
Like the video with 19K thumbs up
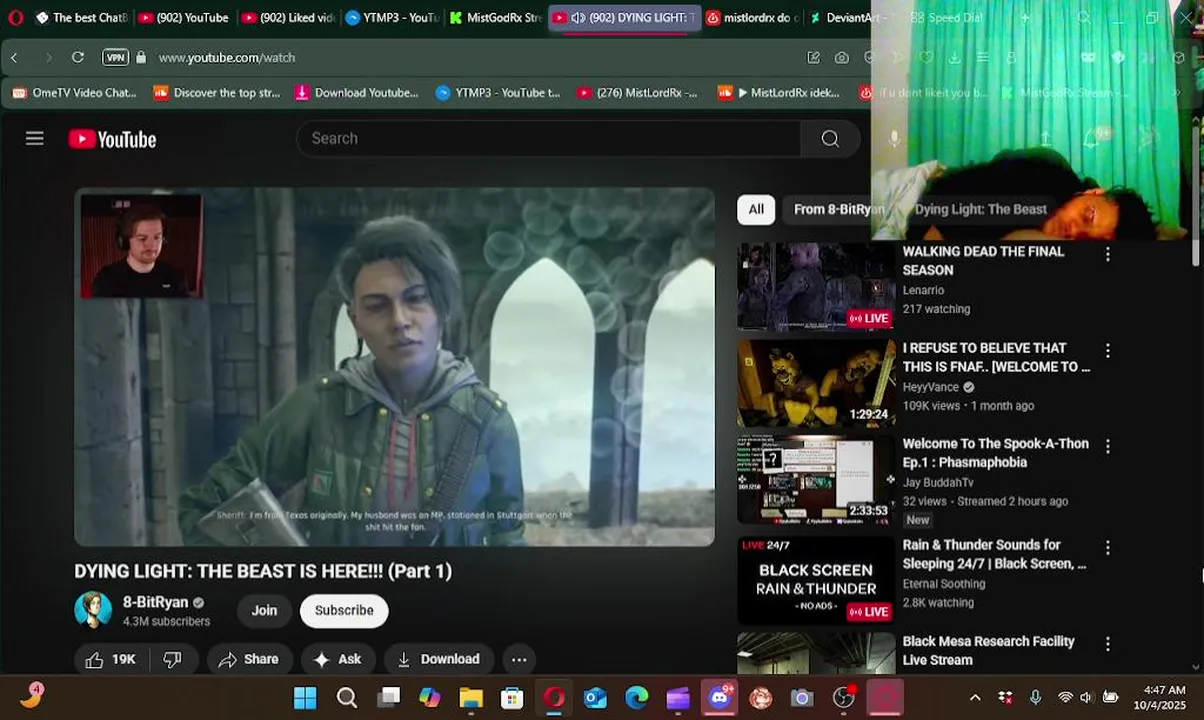click(111, 659)
